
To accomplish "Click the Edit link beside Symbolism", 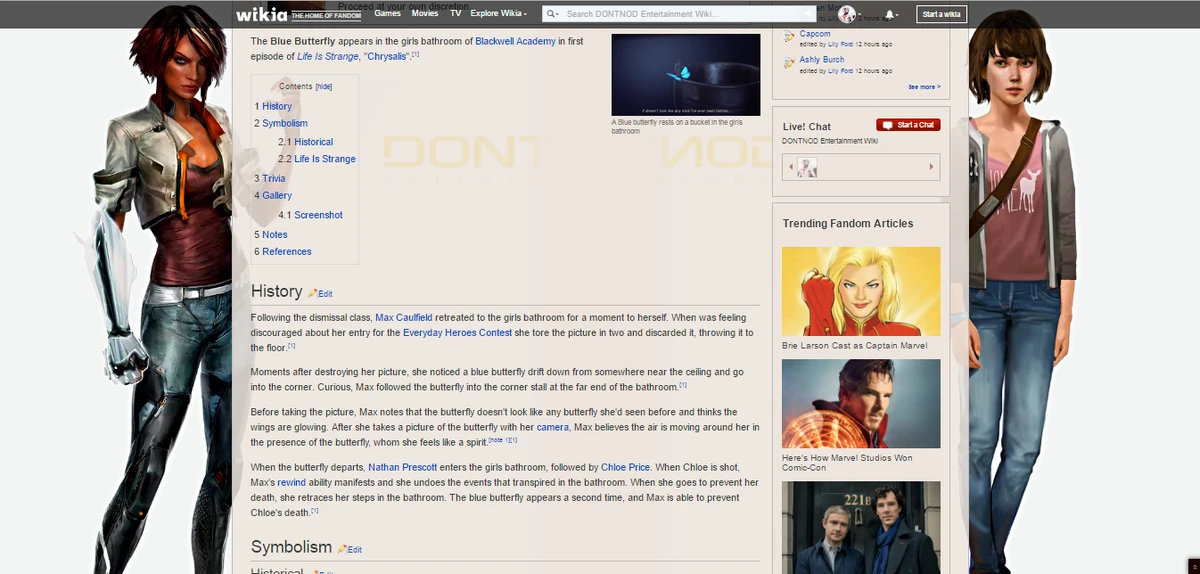I will point(355,550).
